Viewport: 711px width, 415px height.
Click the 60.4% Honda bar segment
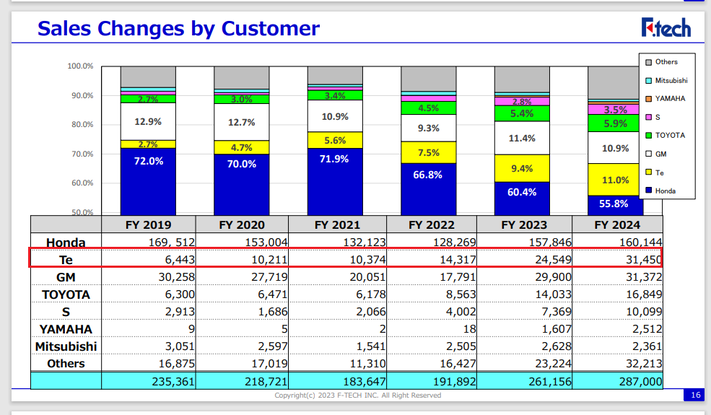point(522,199)
